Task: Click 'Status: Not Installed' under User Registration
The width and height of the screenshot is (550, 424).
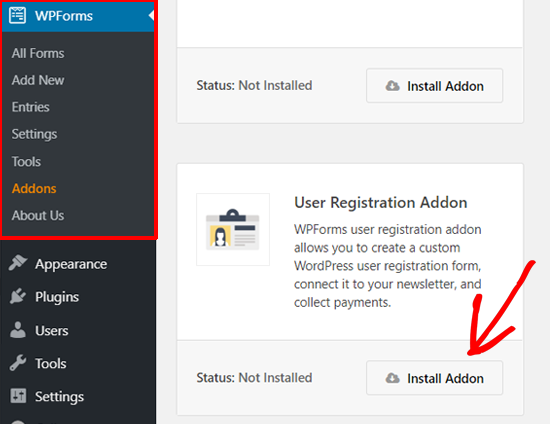Action: pos(254,378)
